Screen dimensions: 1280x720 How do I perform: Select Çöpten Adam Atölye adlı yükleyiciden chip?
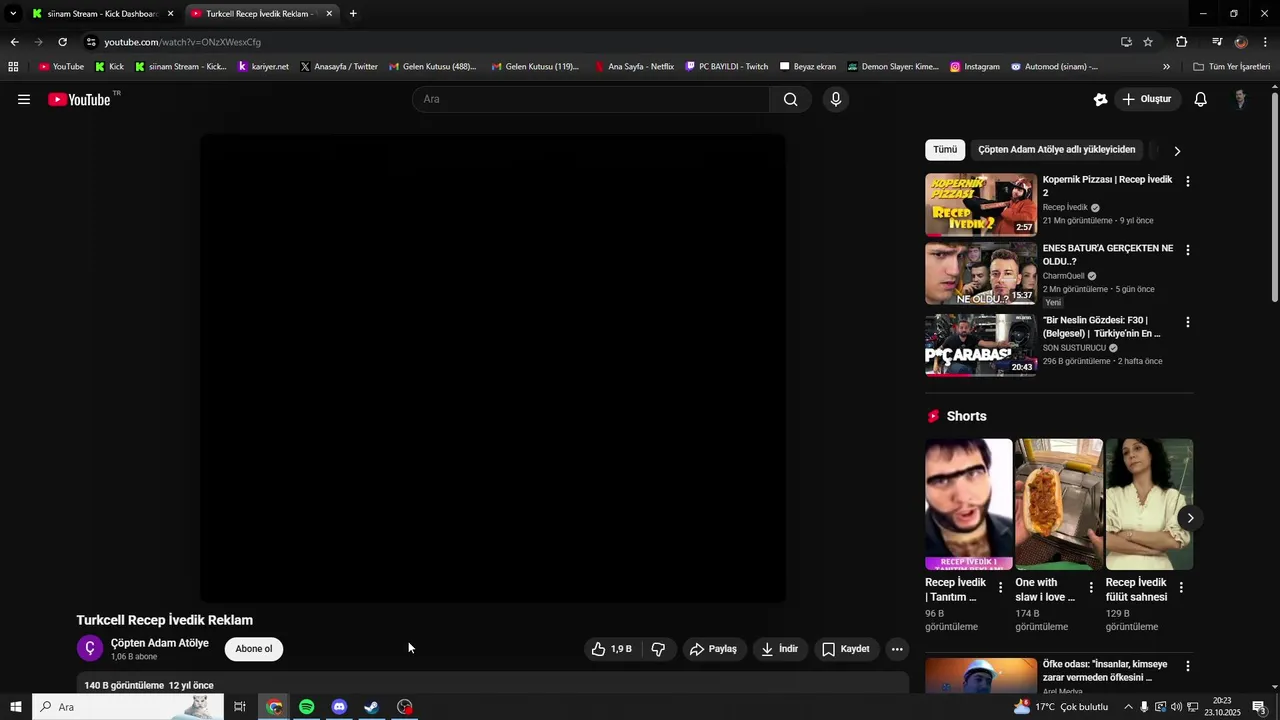pos(1057,150)
